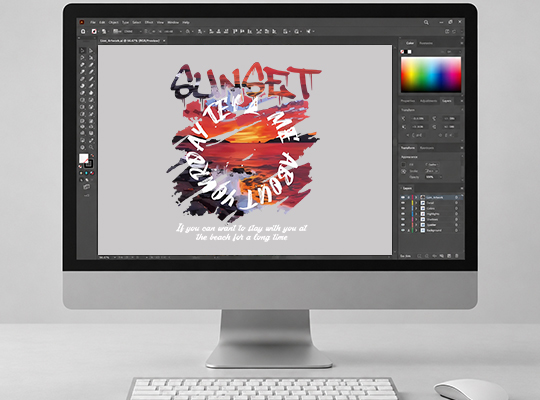Click the home icon in control bar
The height and width of the screenshot is (400, 540).
click(x=83, y=31)
